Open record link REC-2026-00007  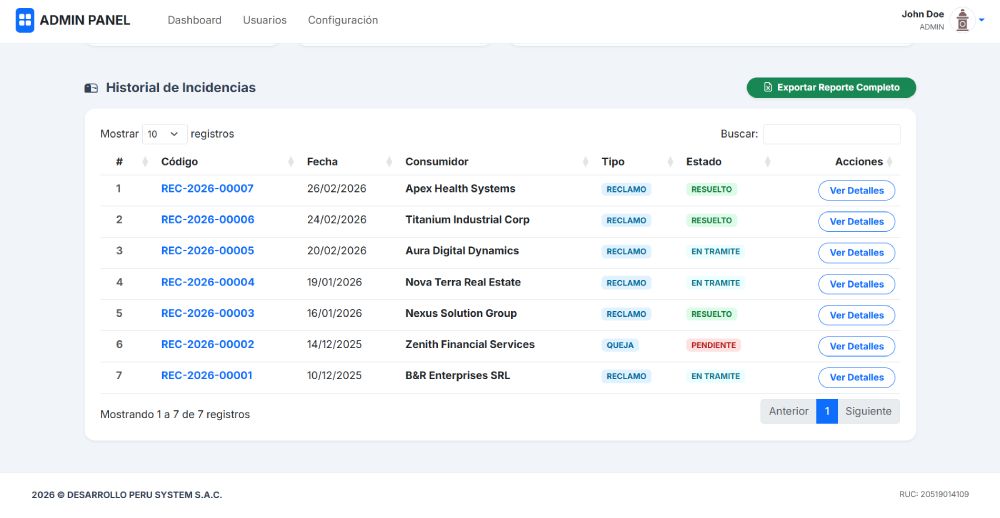[207, 189]
